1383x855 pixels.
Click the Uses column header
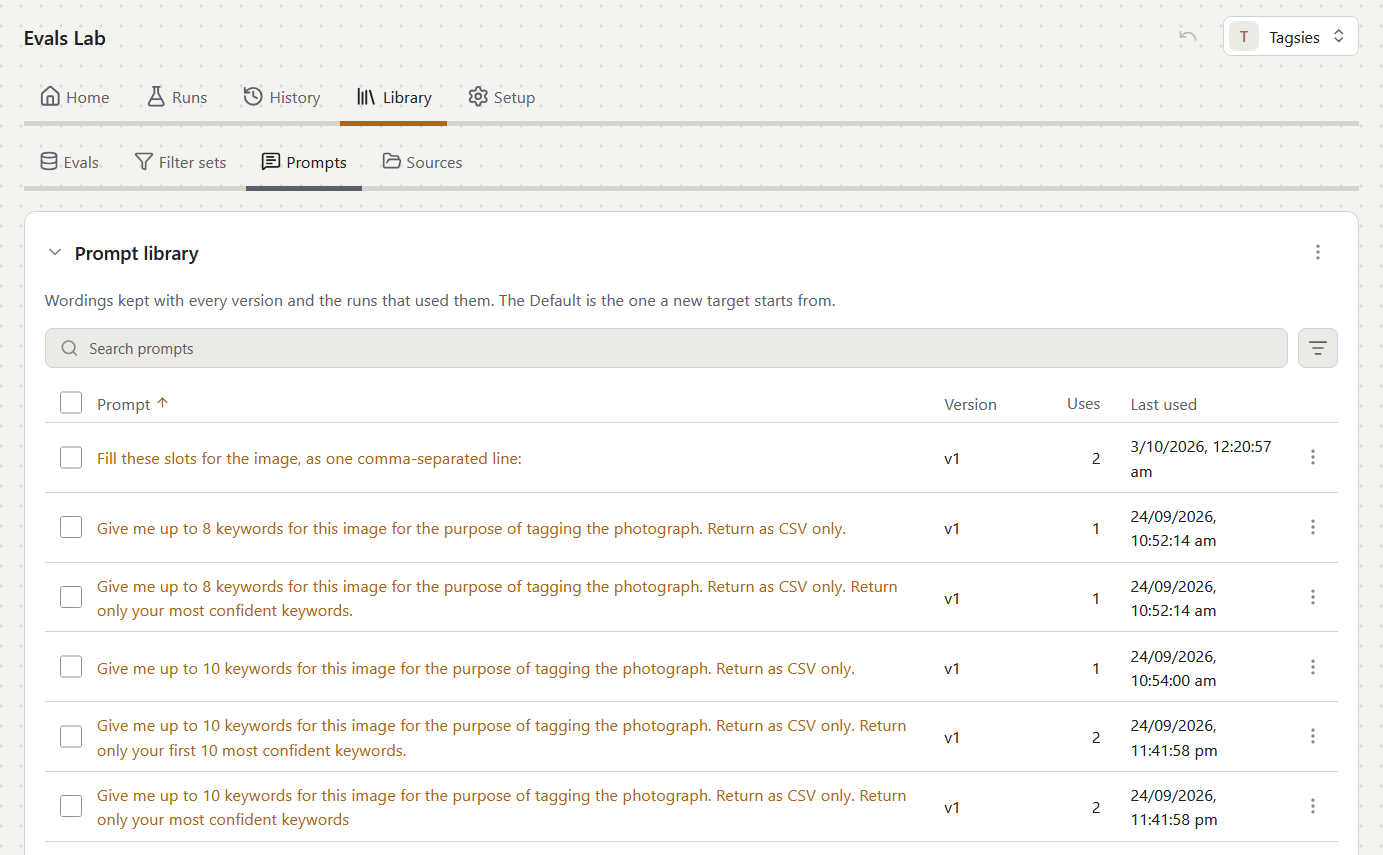[x=1083, y=403]
